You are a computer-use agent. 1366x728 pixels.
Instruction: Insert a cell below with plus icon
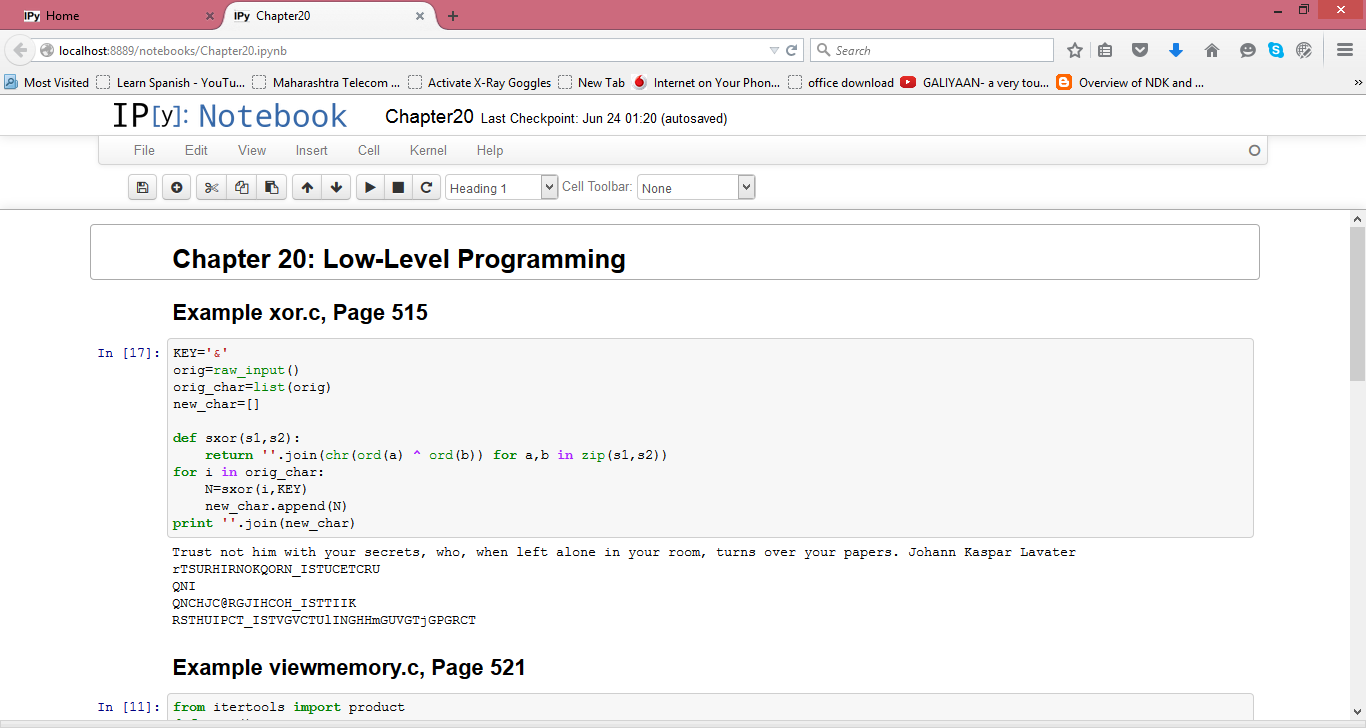pyautogui.click(x=177, y=187)
